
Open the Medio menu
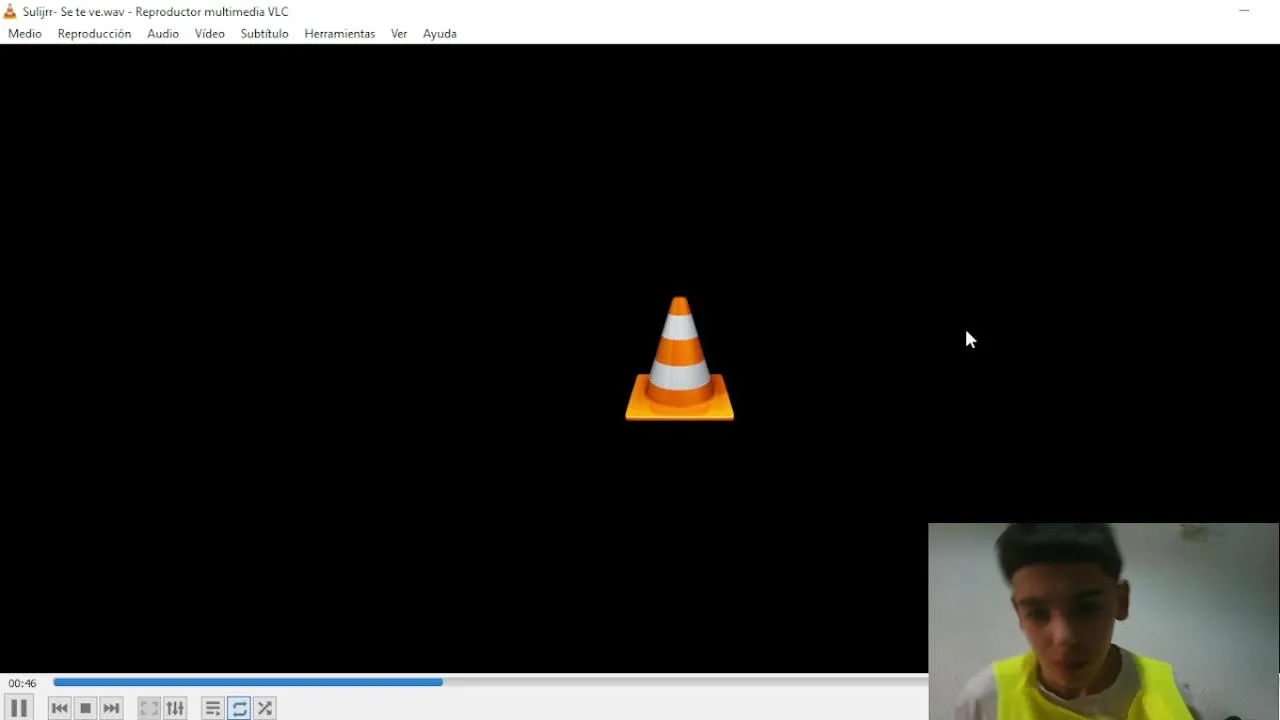pyautogui.click(x=25, y=34)
